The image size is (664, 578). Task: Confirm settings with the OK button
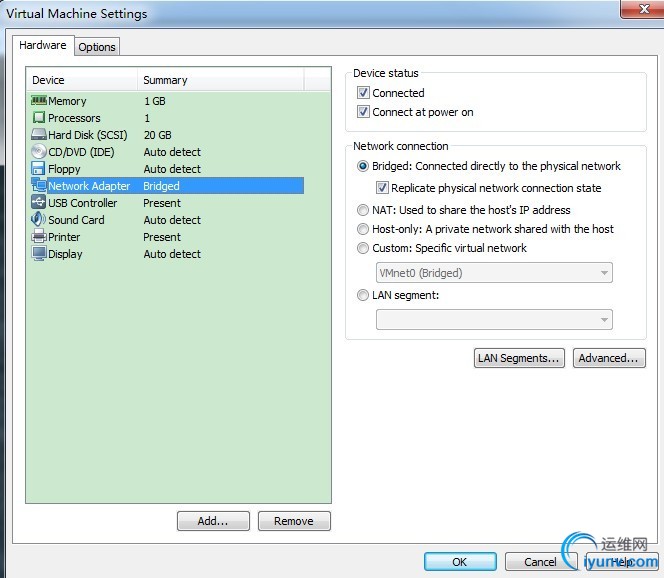click(460, 562)
